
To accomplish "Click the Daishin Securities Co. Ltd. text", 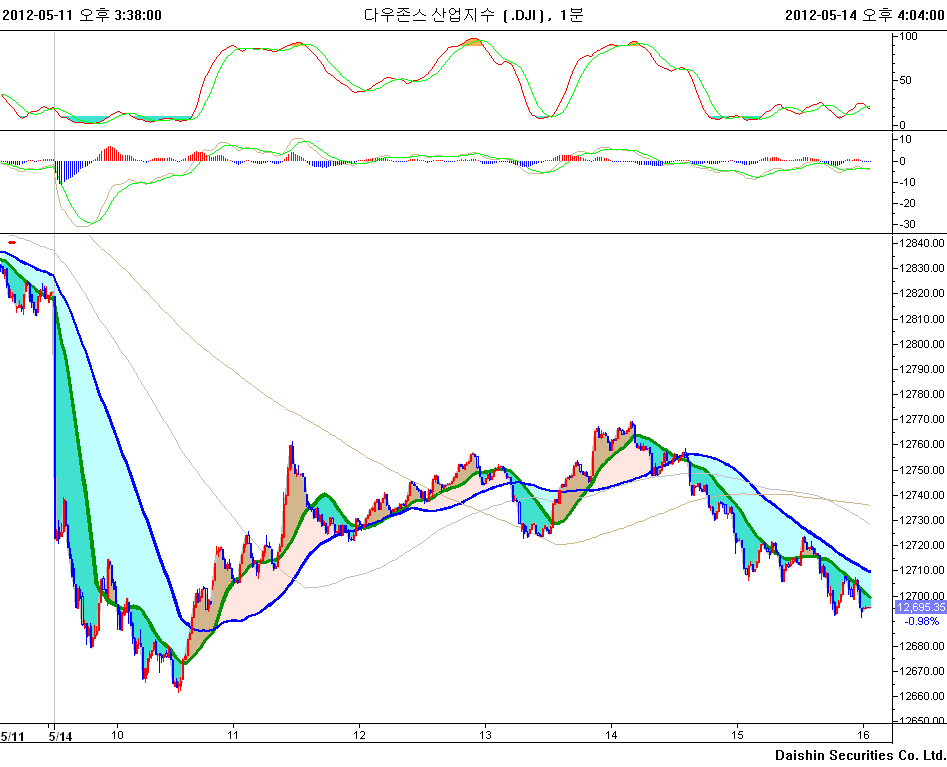I will [x=859, y=755].
